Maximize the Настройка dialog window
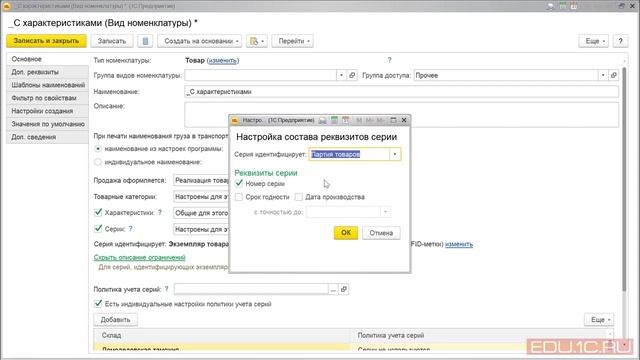The width and height of the screenshot is (640, 360). click(x=393, y=120)
